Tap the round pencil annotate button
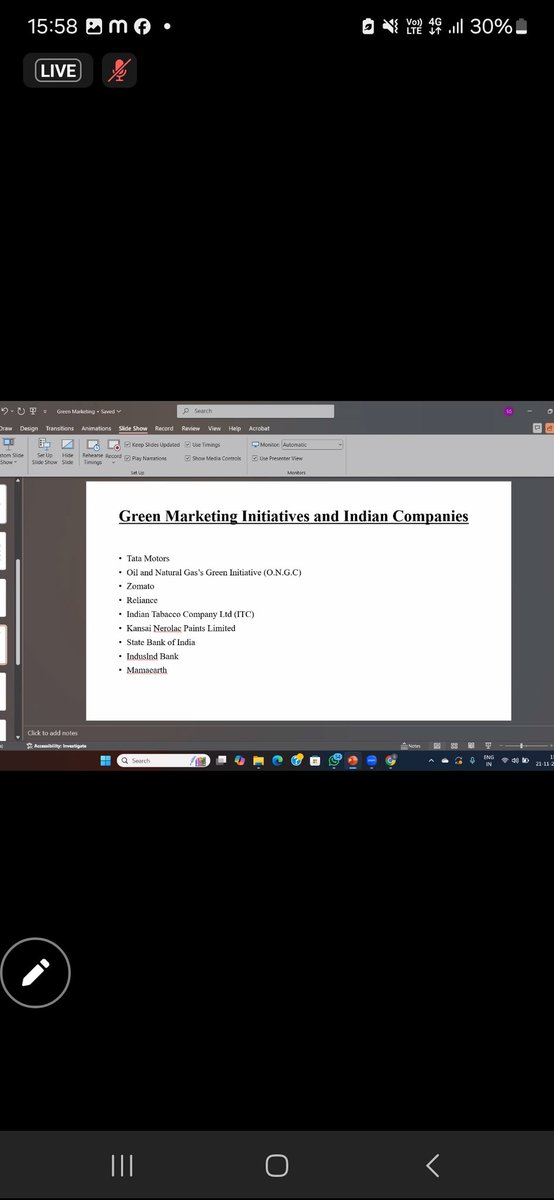This screenshot has width=554, height=1200. [35, 972]
